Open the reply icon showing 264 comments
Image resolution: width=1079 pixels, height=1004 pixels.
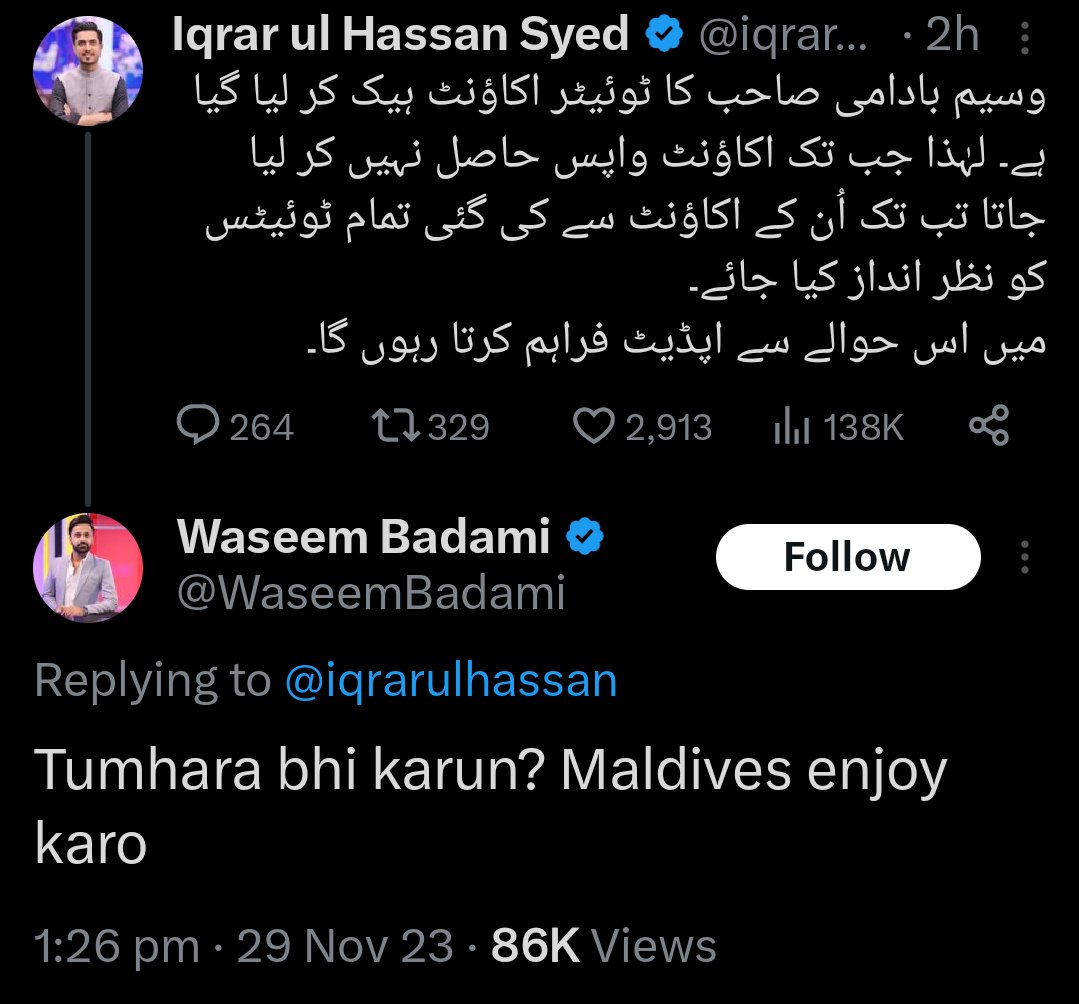click(x=198, y=425)
